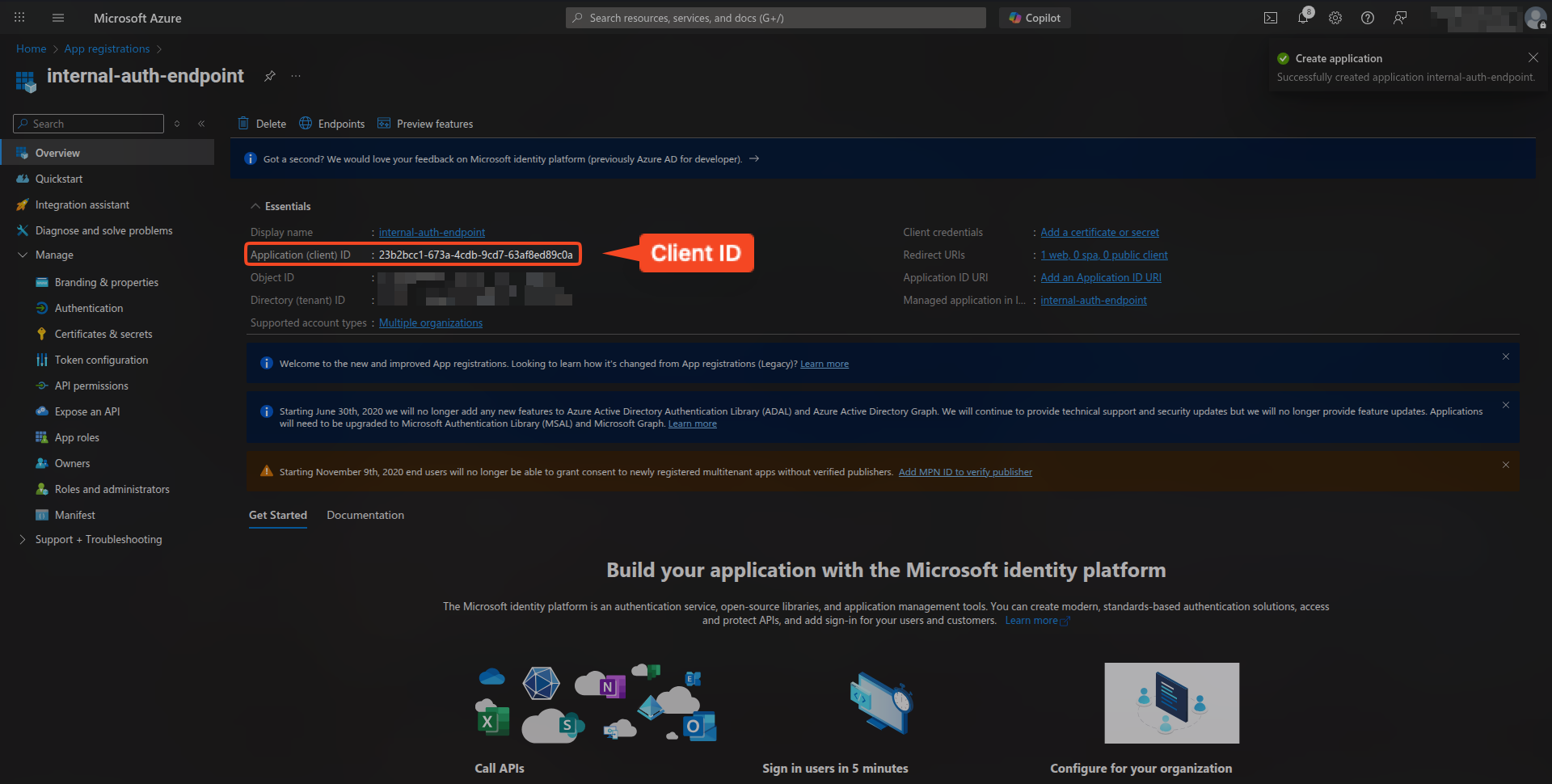Pin internal-auth-endpoint to the dashboard
Screen dimensions: 1552x784
(269, 76)
